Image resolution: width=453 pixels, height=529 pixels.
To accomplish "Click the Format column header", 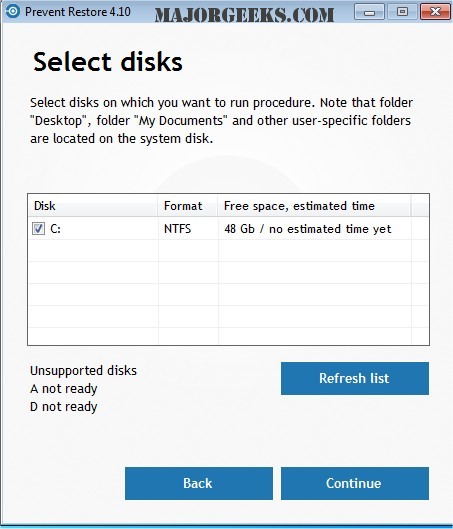I will (x=188, y=205).
